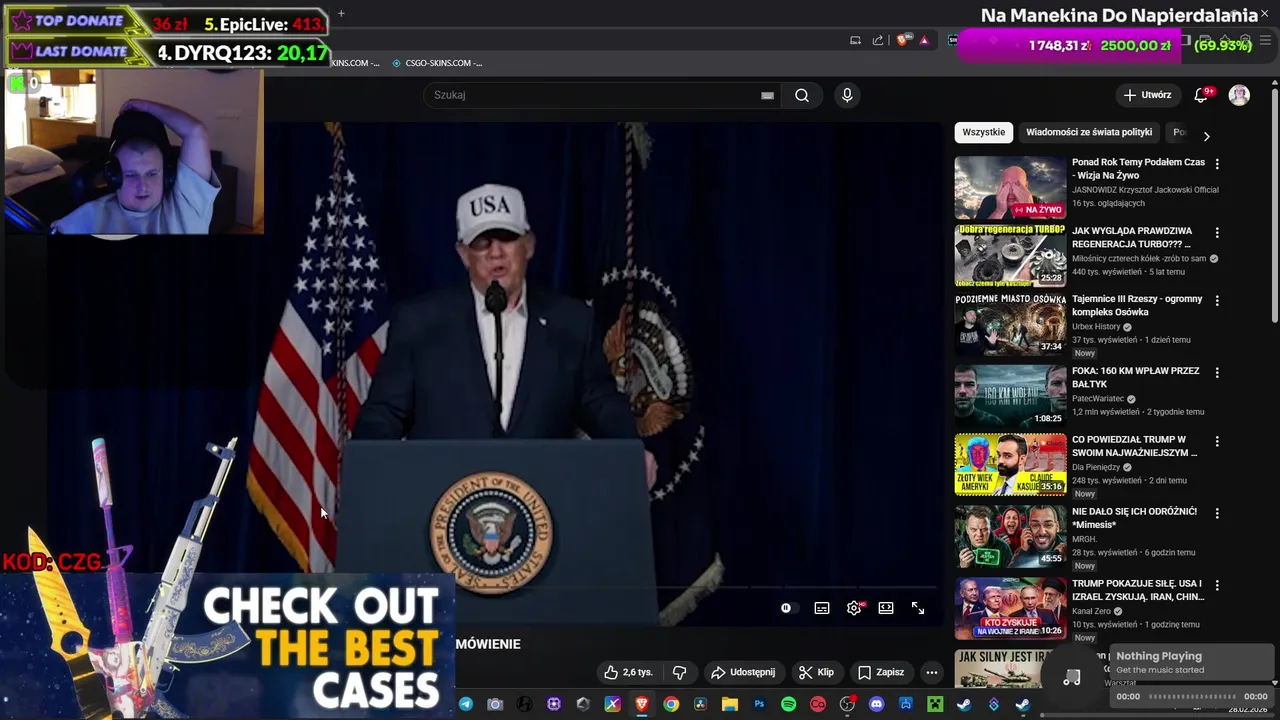Open File Explorer folder on taskbar
The width and height of the screenshot is (1280, 720).
730,704
